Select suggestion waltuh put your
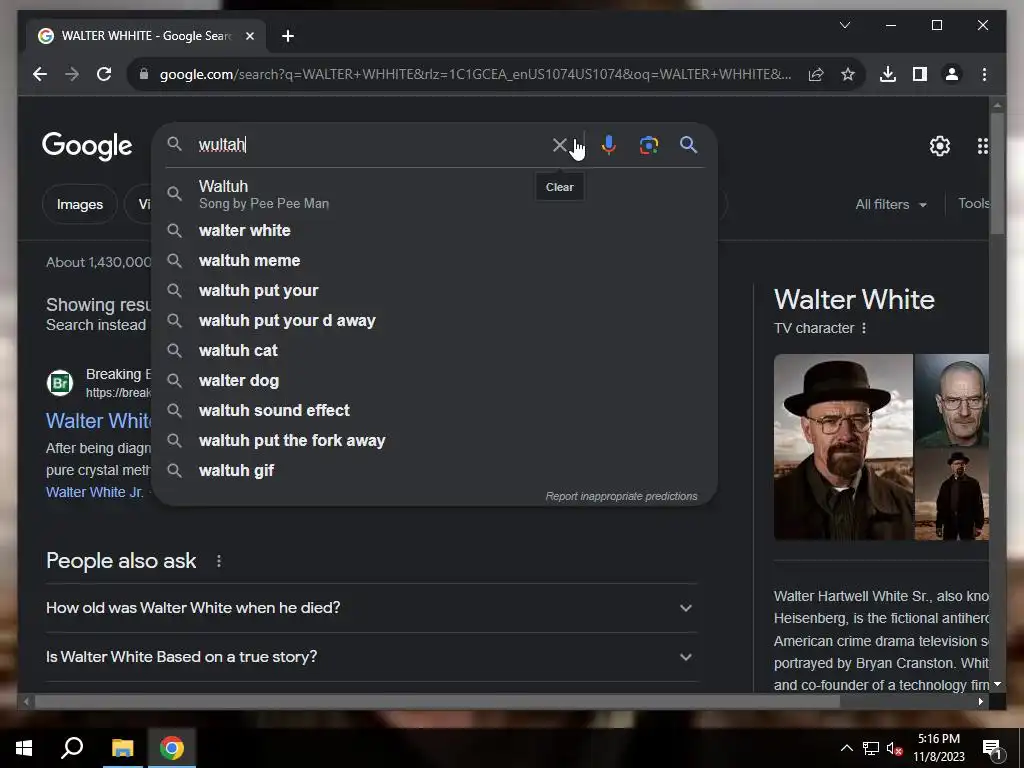 point(434,291)
